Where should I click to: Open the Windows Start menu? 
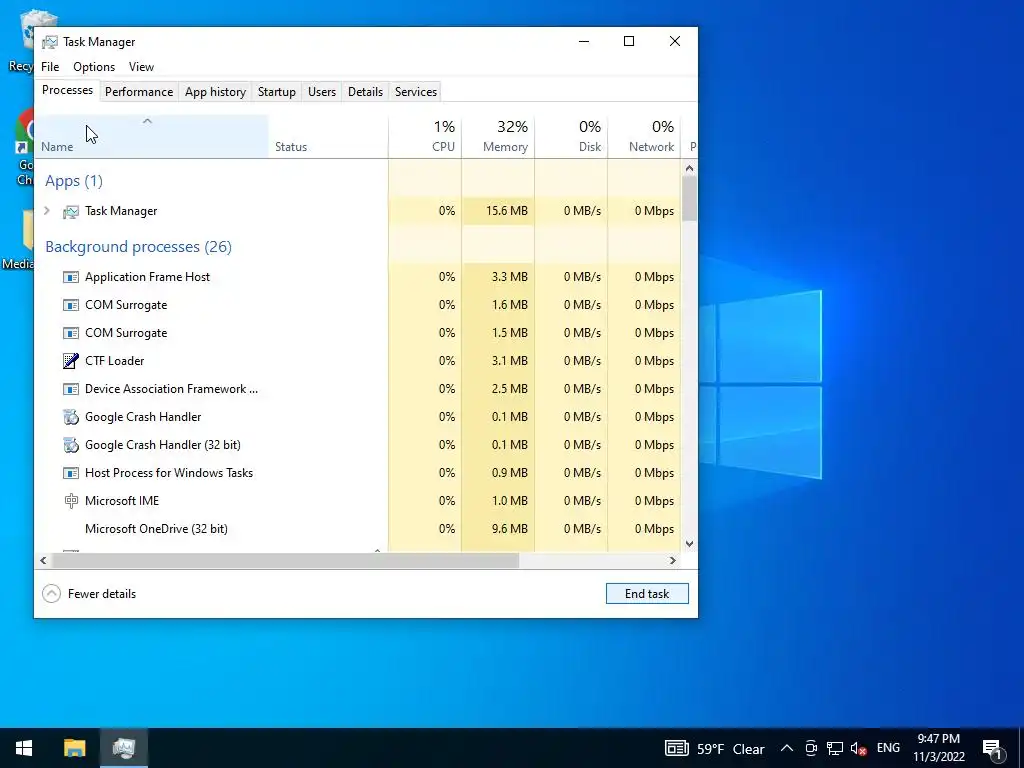click(24, 748)
